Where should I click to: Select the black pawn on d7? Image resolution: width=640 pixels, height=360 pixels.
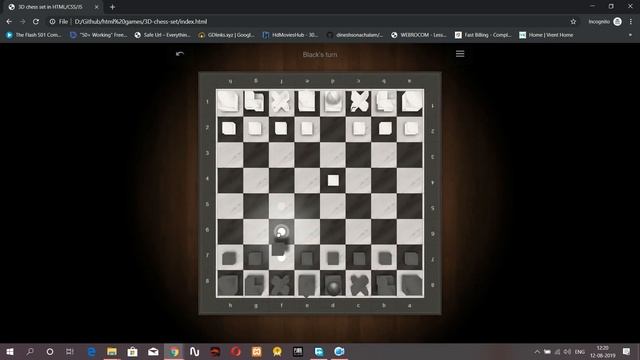click(x=333, y=258)
